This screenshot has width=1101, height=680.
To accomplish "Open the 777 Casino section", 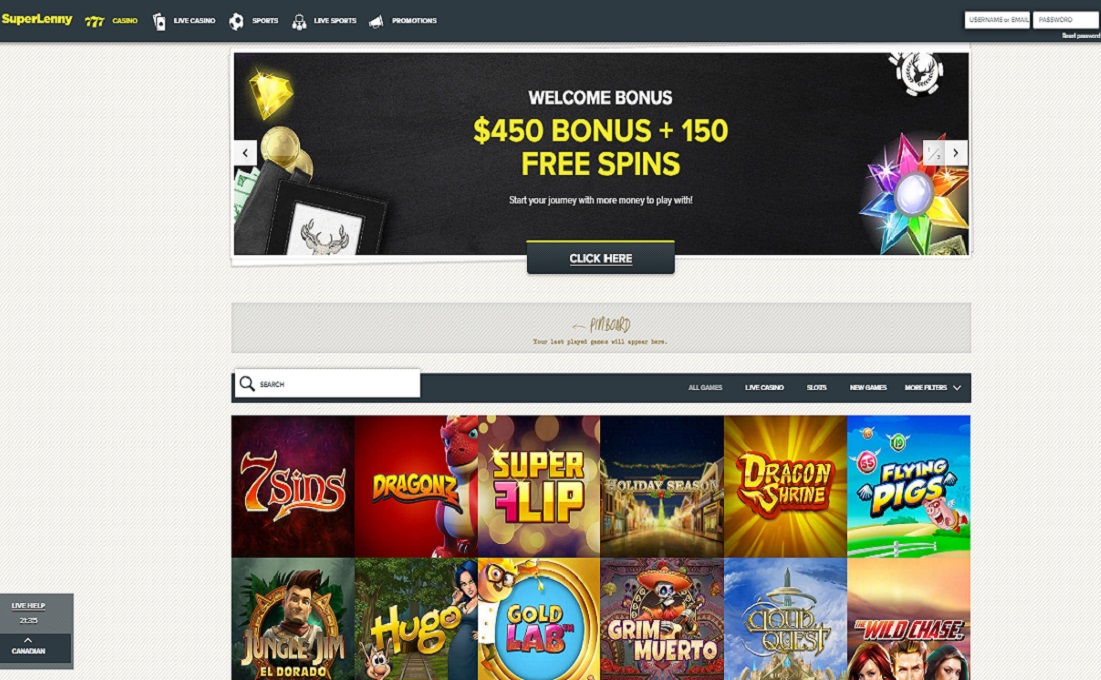I will tap(111, 21).
